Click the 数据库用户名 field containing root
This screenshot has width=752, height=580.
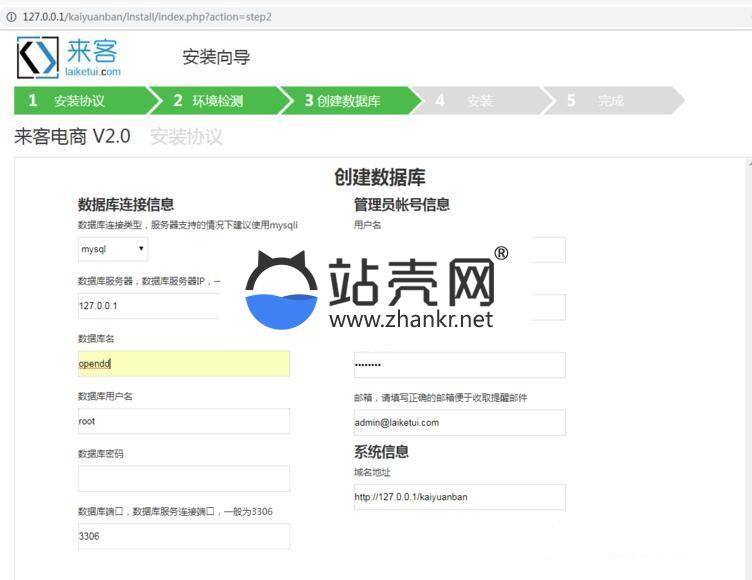(x=184, y=421)
